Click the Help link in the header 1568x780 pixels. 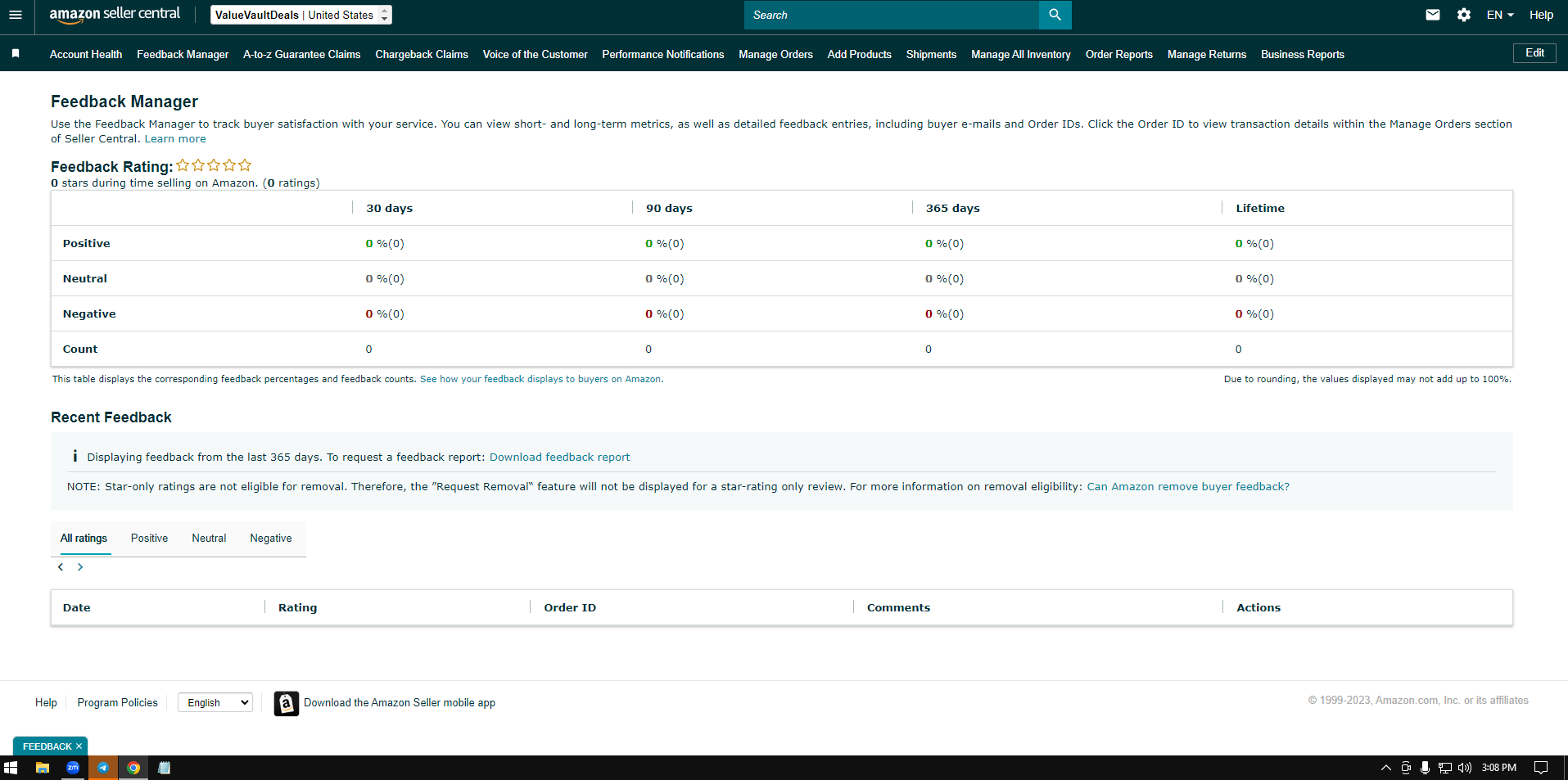pyautogui.click(x=1541, y=15)
